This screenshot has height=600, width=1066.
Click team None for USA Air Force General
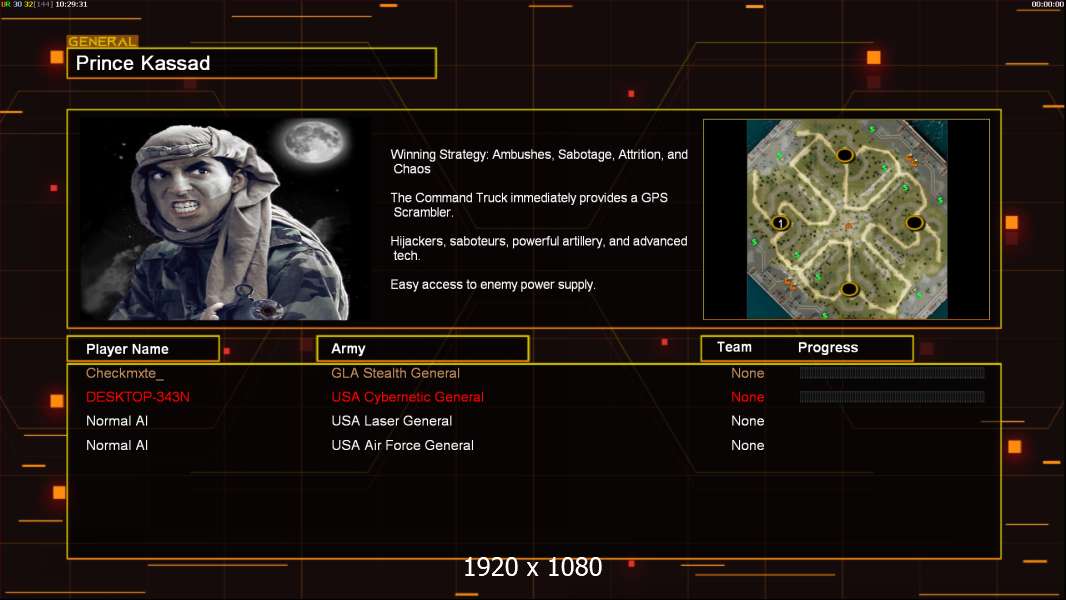click(747, 446)
